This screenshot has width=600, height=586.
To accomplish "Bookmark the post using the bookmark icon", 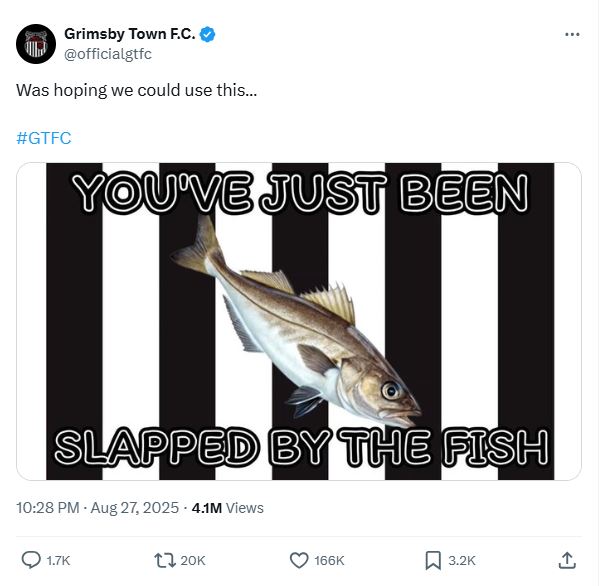I will coord(434,560).
